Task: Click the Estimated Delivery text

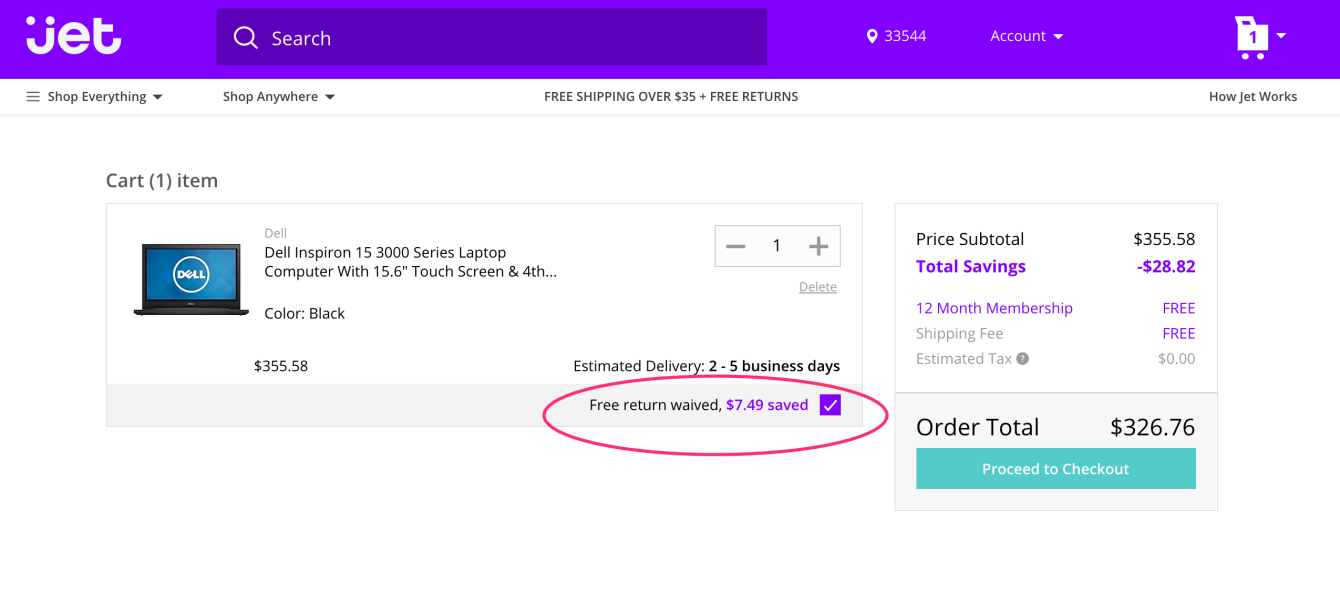Action: coord(707,366)
